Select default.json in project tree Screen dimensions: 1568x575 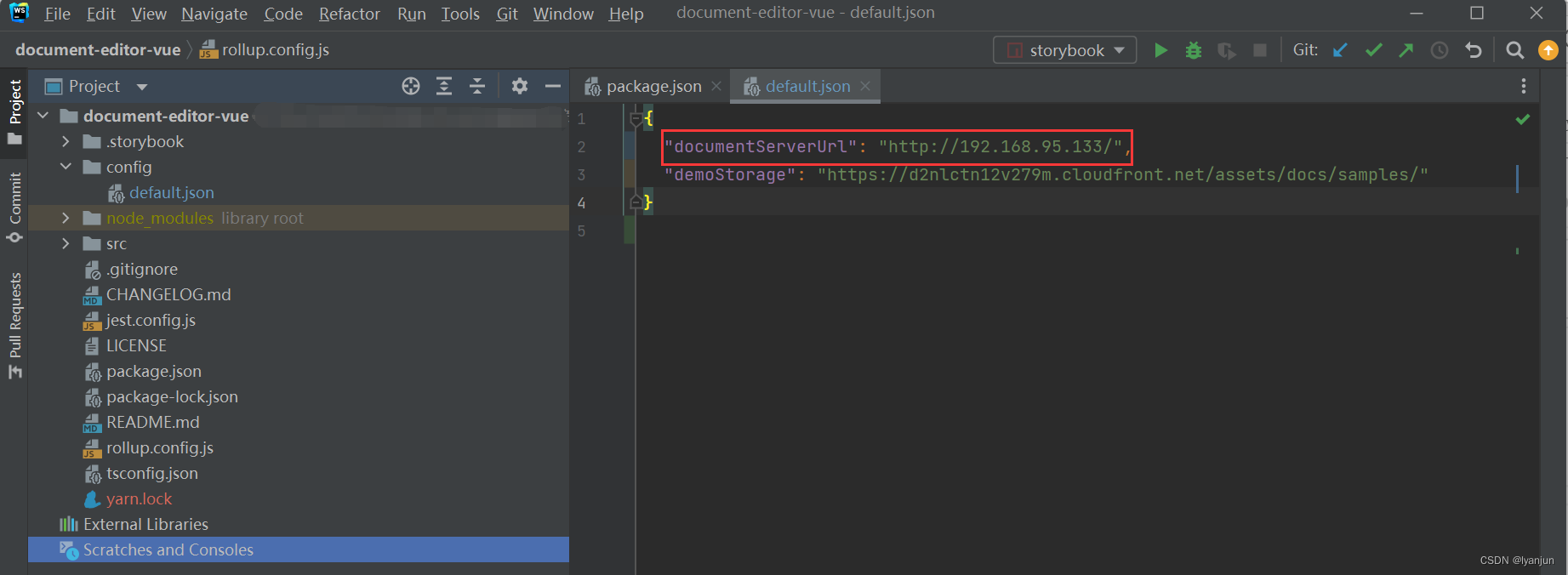(x=171, y=192)
